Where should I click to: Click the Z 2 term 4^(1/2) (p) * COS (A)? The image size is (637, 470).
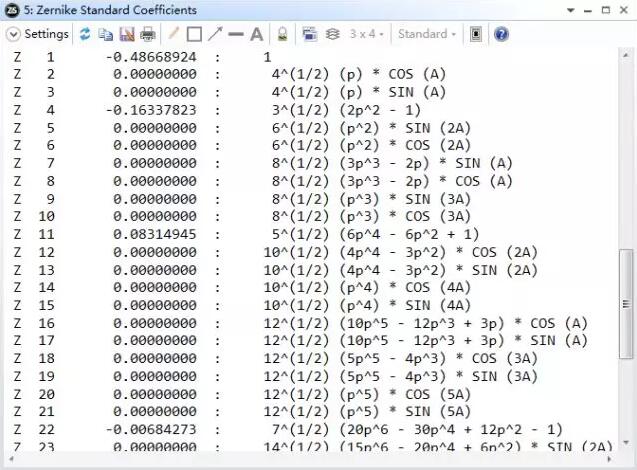[359, 75]
